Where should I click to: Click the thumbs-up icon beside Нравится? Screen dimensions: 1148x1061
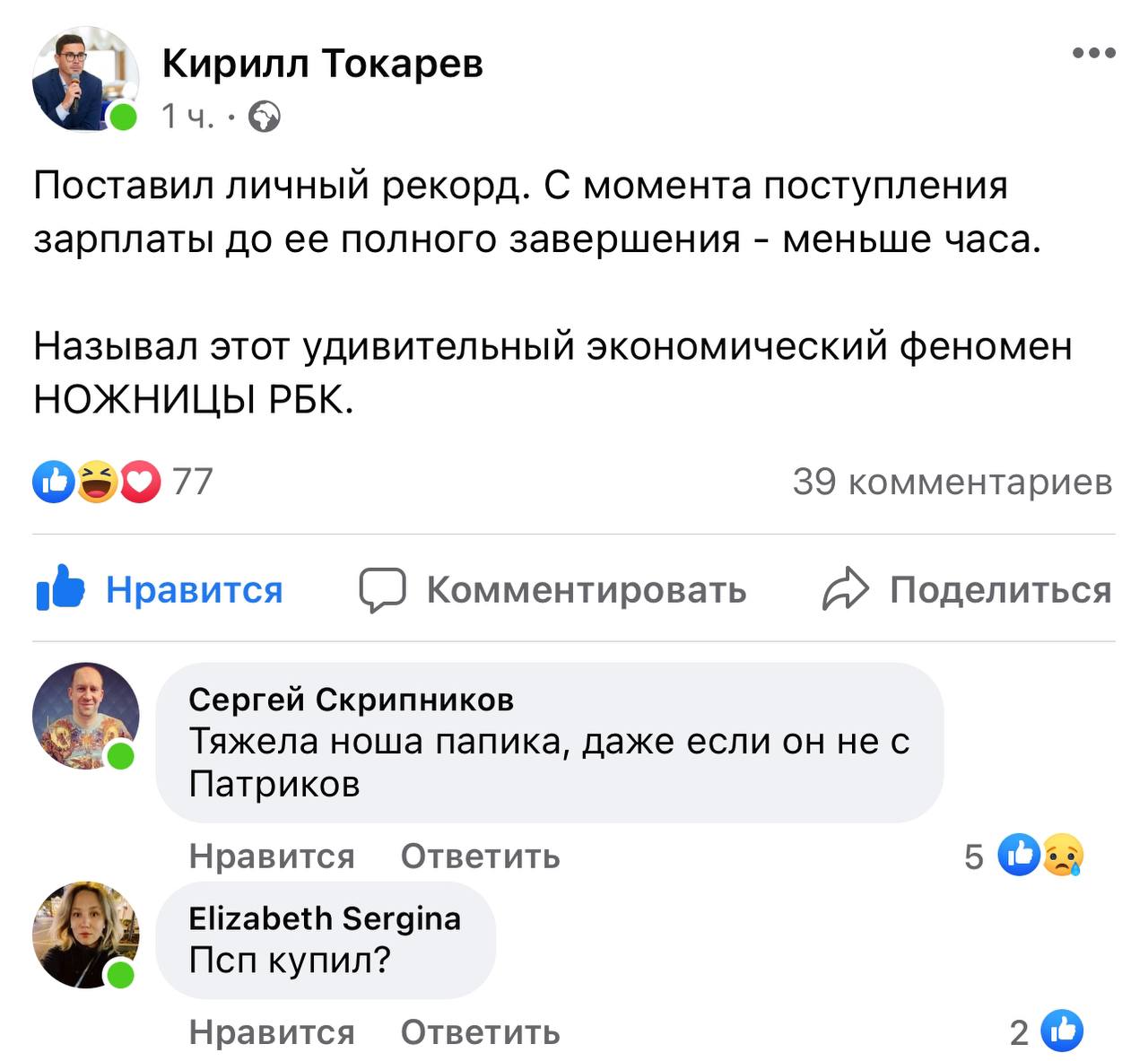[60, 589]
